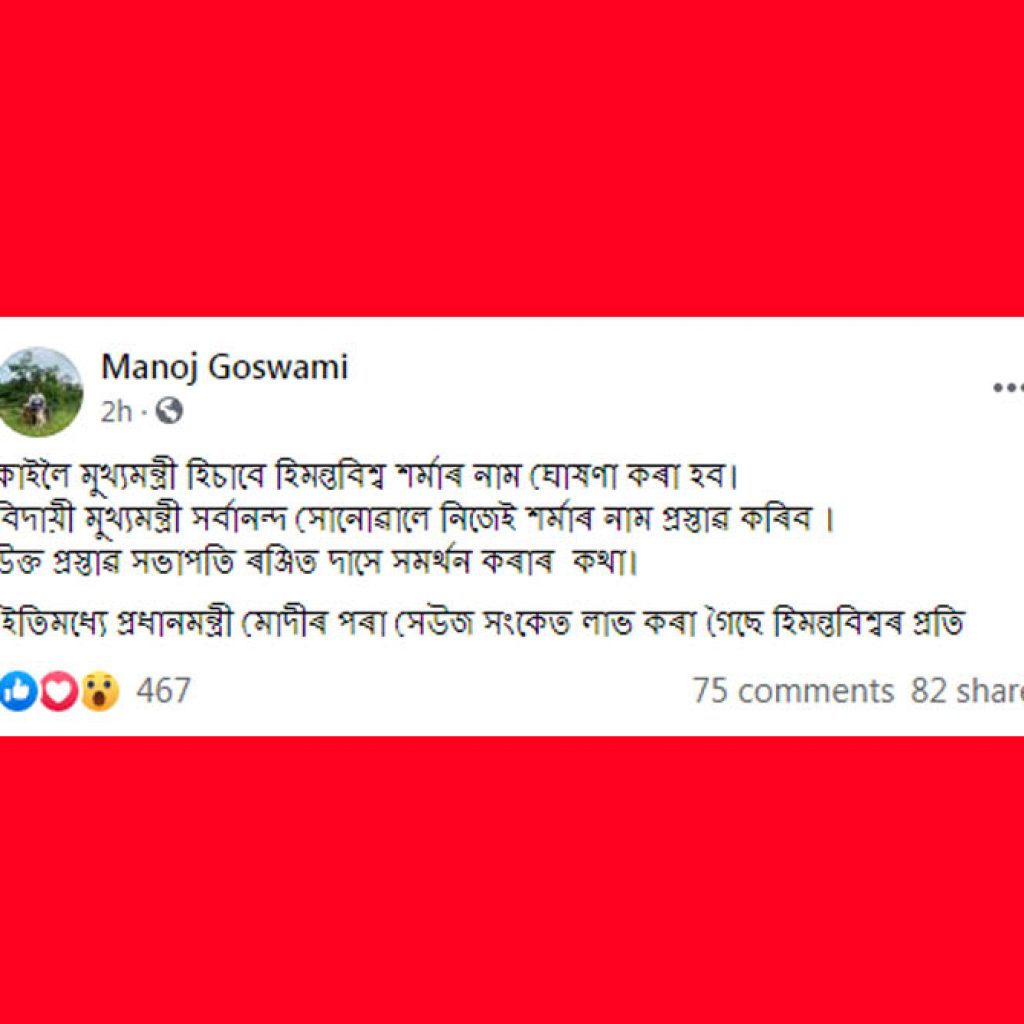Screen dimensions: 1024x1024
Task: Open the three-dots post options menu
Action: tap(1008, 387)
